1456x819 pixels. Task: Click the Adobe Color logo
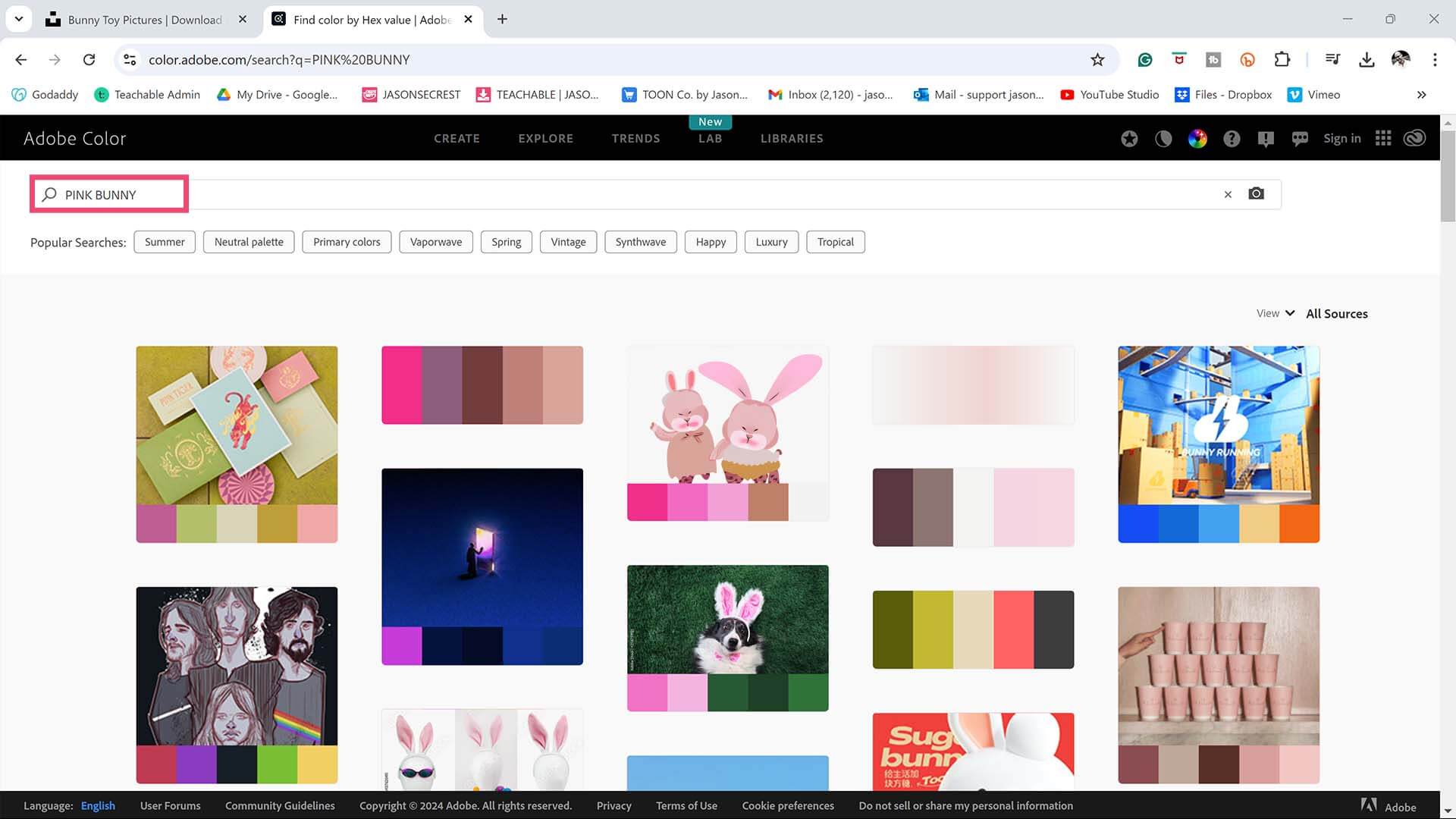74,138
